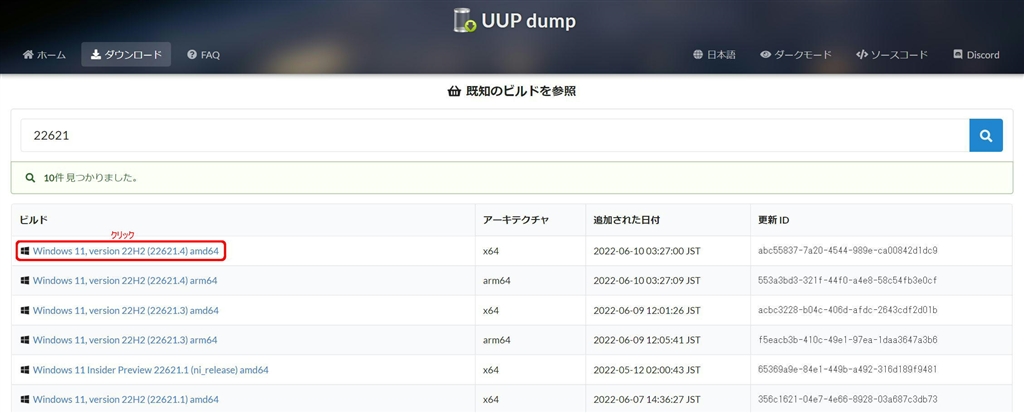Screen dimensions: 1024x413
Task: Click Windows logo icon of 22621.1 amd64 row
Action: (25, 399)
